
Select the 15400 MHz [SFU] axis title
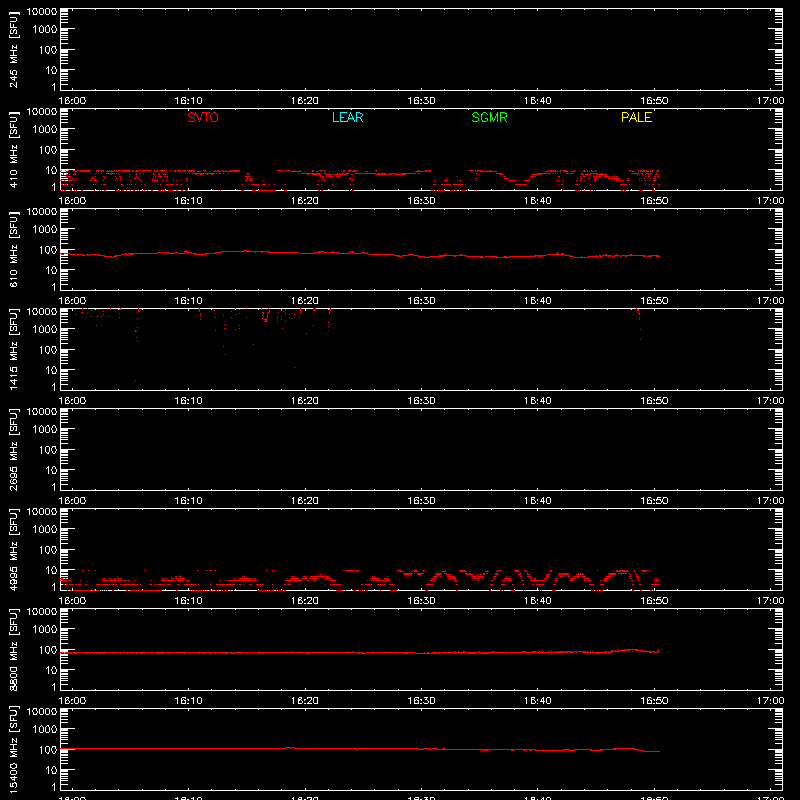[14, 749]
